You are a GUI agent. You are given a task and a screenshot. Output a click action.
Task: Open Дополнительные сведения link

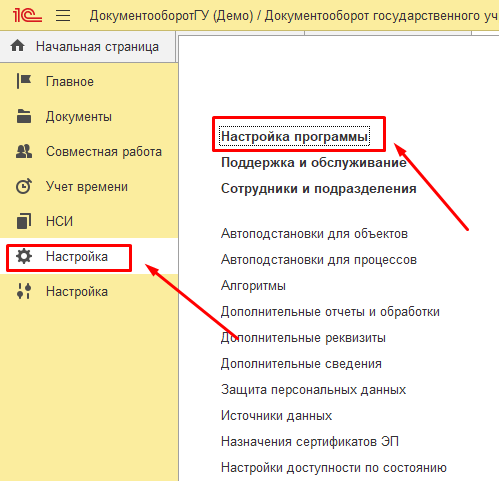[x=301, y=363]
